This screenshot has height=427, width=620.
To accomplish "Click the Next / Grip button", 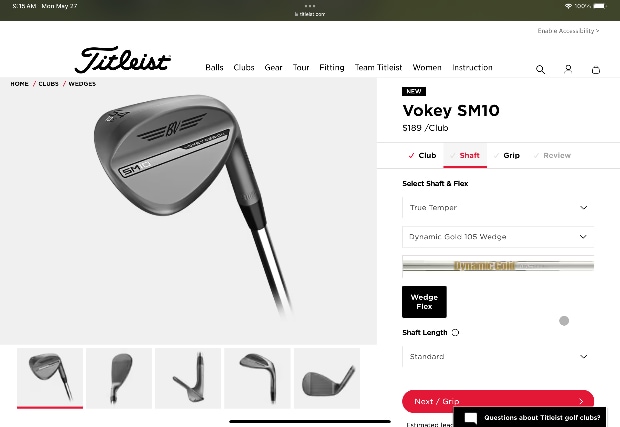I will [498, 401].
